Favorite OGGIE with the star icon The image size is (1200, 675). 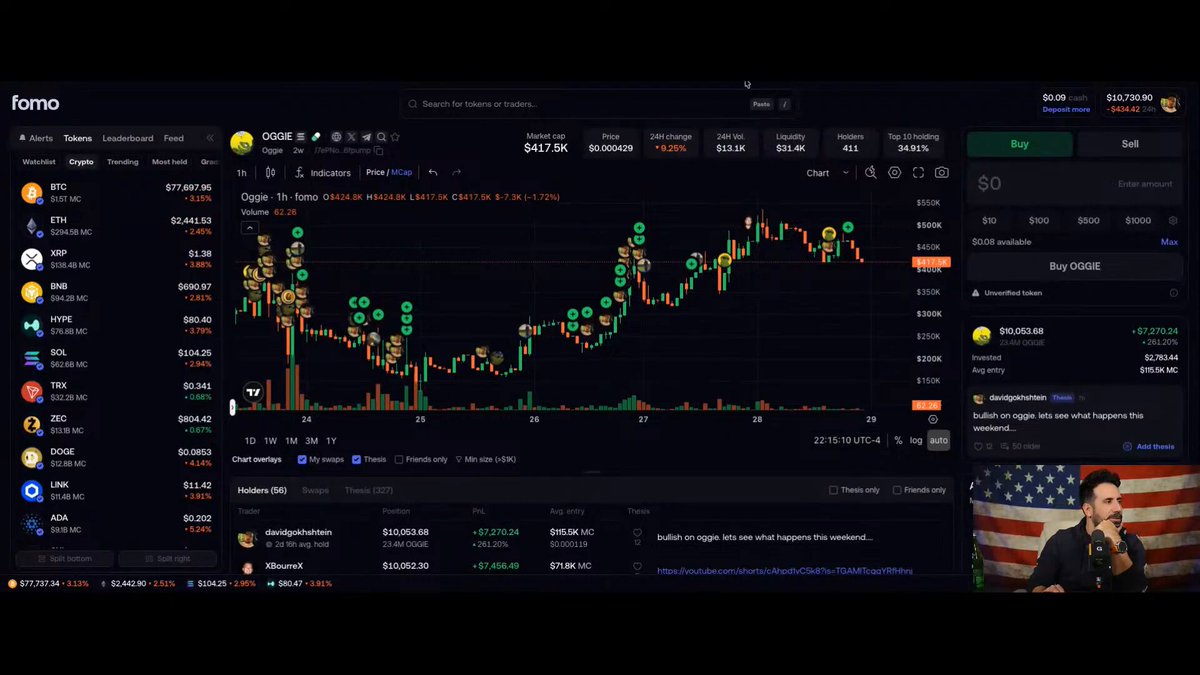click(395, 137)
